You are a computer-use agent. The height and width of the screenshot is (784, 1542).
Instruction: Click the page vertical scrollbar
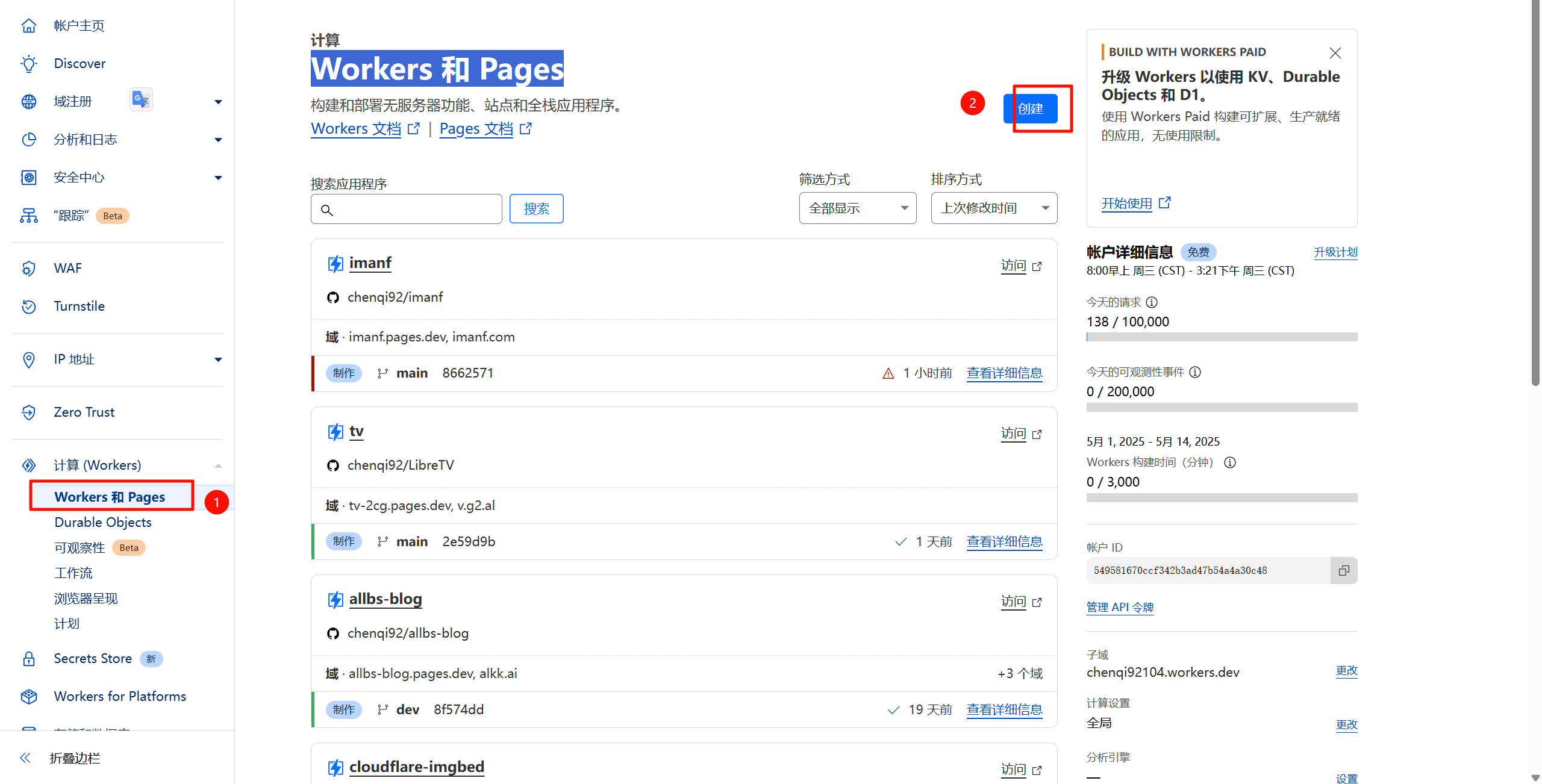click(x=1535, y=193)
